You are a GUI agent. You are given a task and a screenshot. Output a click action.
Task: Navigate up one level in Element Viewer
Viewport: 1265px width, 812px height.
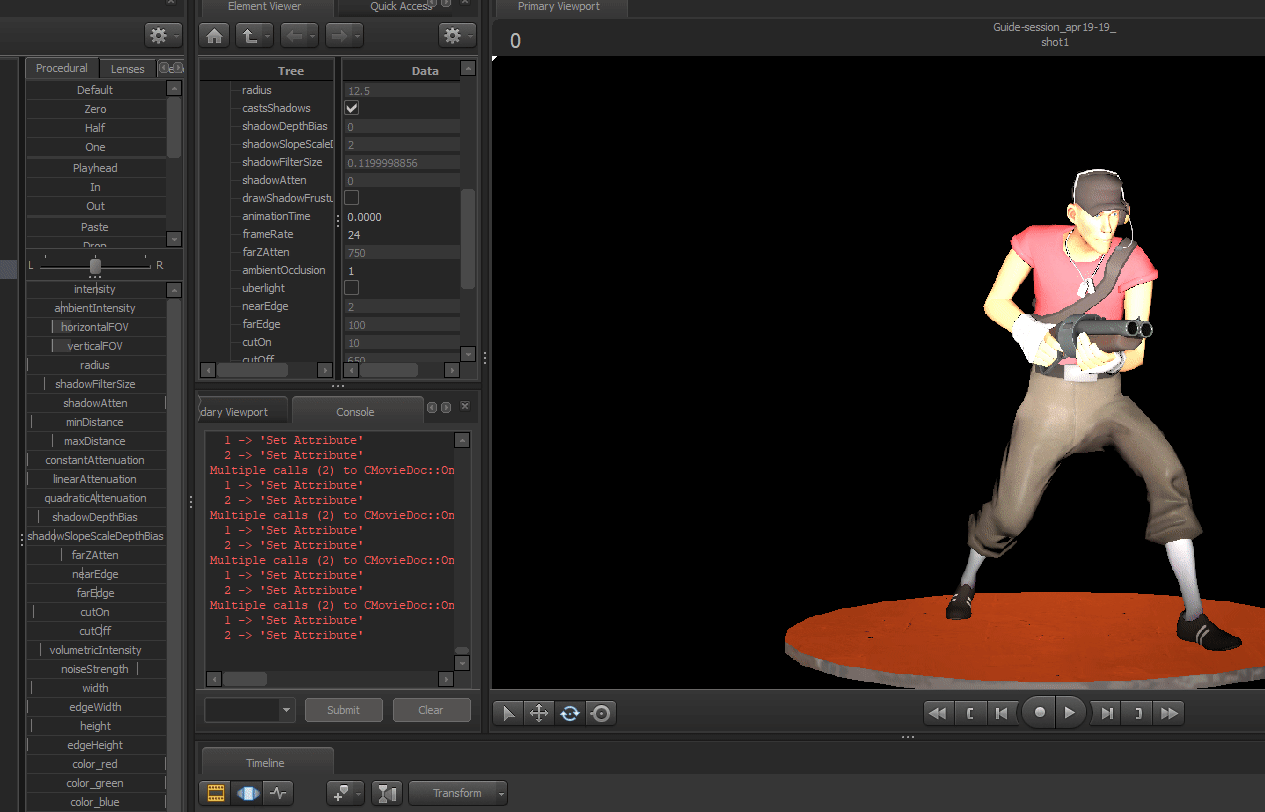click(248, 36)
